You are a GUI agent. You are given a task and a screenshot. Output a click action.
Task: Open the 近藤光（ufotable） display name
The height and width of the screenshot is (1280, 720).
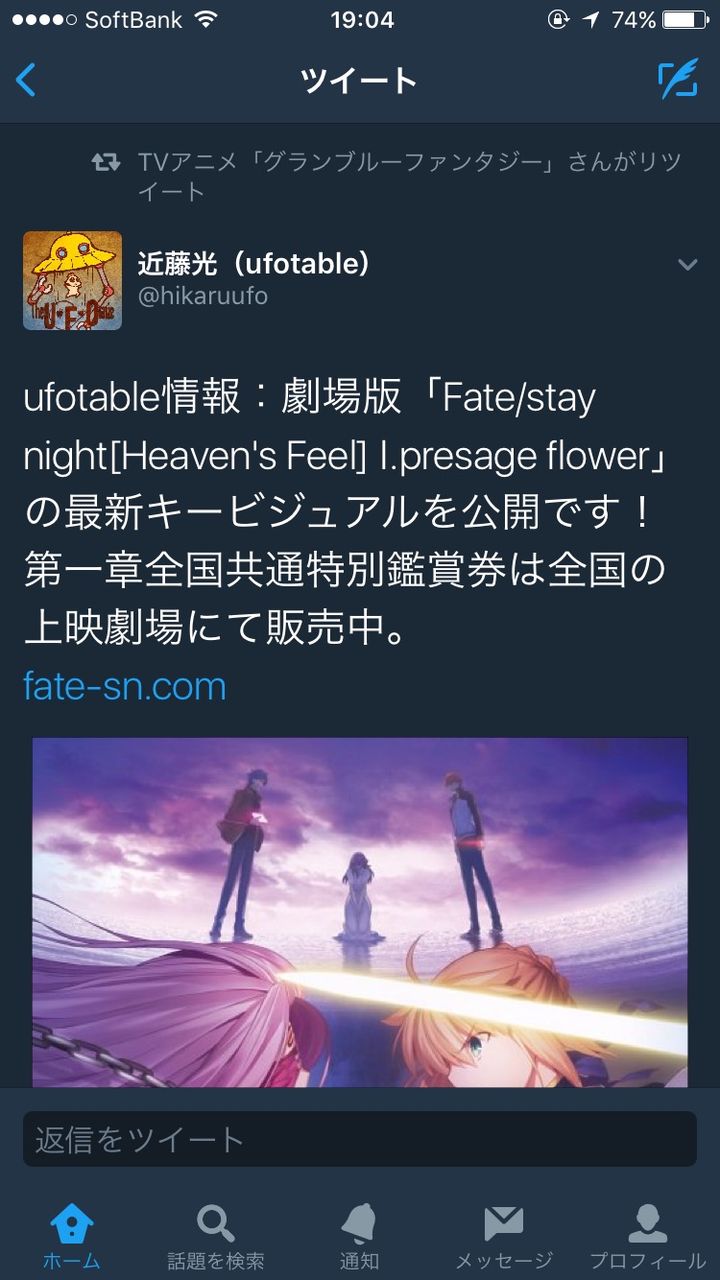point(254,264)
